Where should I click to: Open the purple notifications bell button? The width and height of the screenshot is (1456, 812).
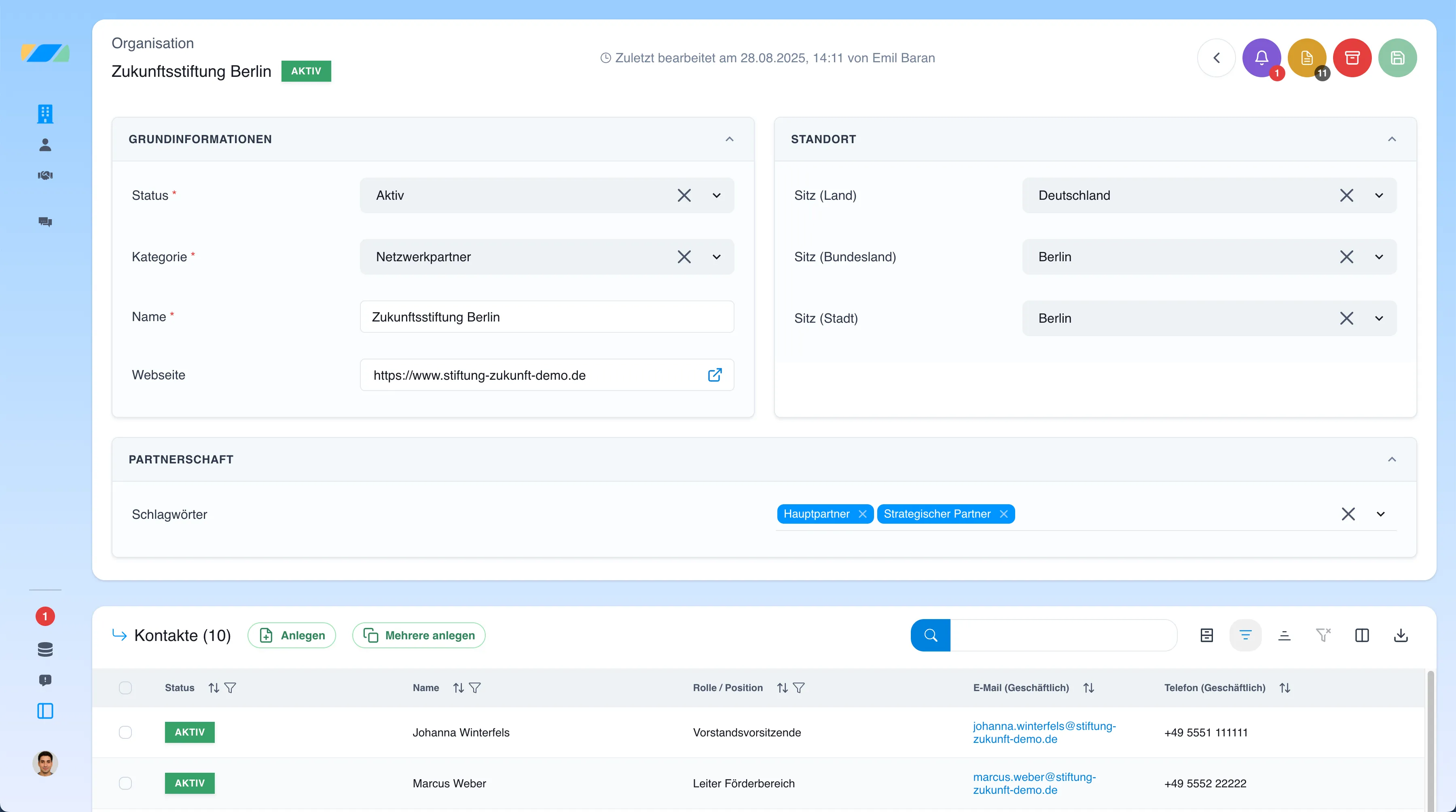(1261, 58)
